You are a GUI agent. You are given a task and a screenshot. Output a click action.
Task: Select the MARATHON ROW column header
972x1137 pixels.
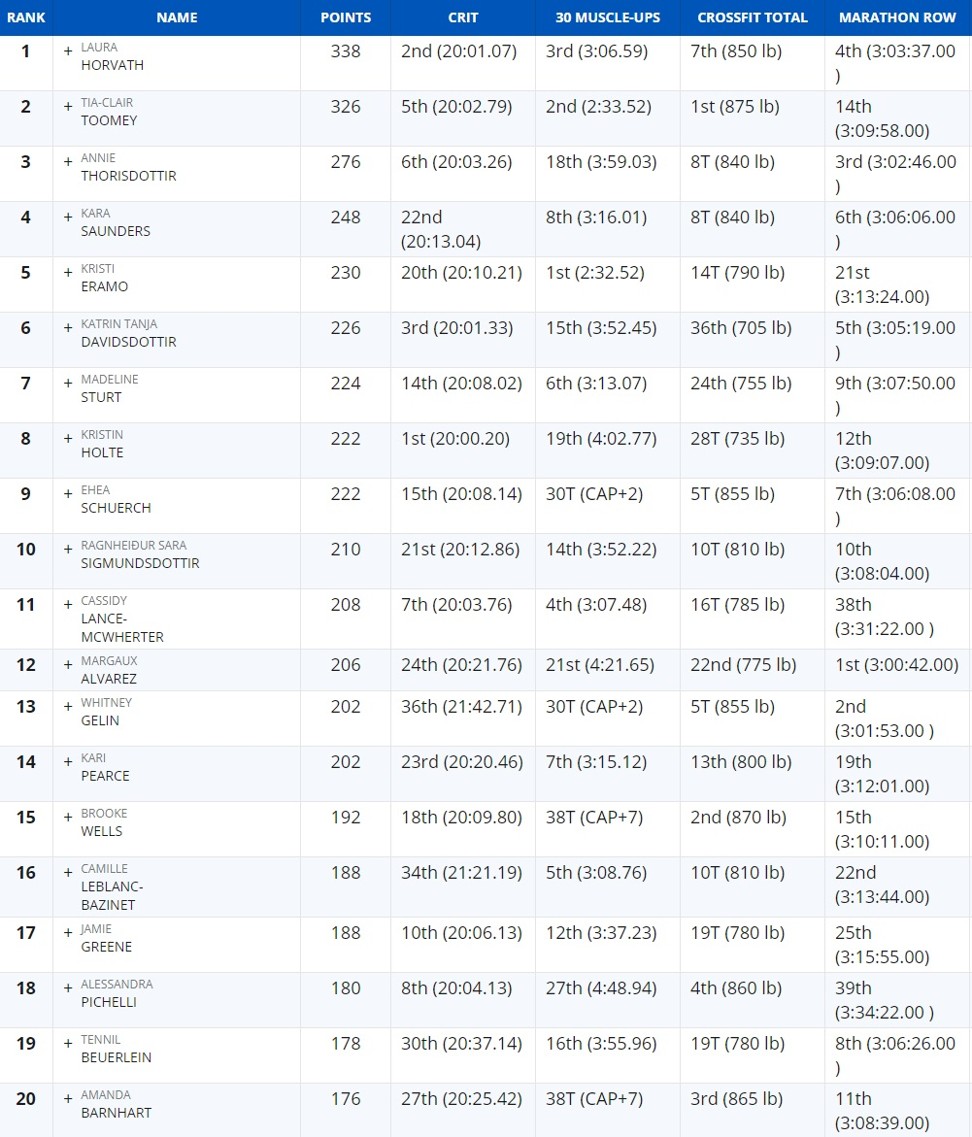tap(897, 17)
